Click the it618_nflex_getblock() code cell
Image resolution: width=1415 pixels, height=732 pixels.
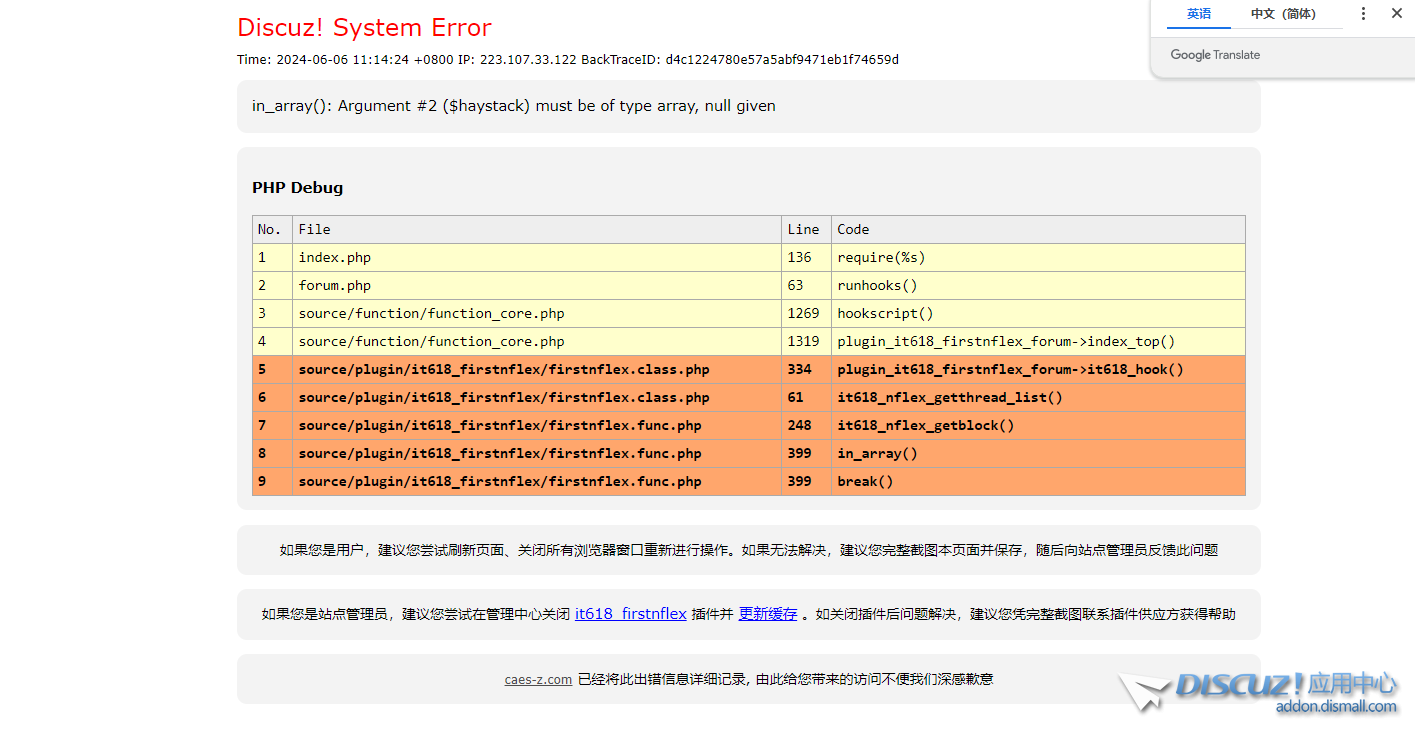coord(925,425)
